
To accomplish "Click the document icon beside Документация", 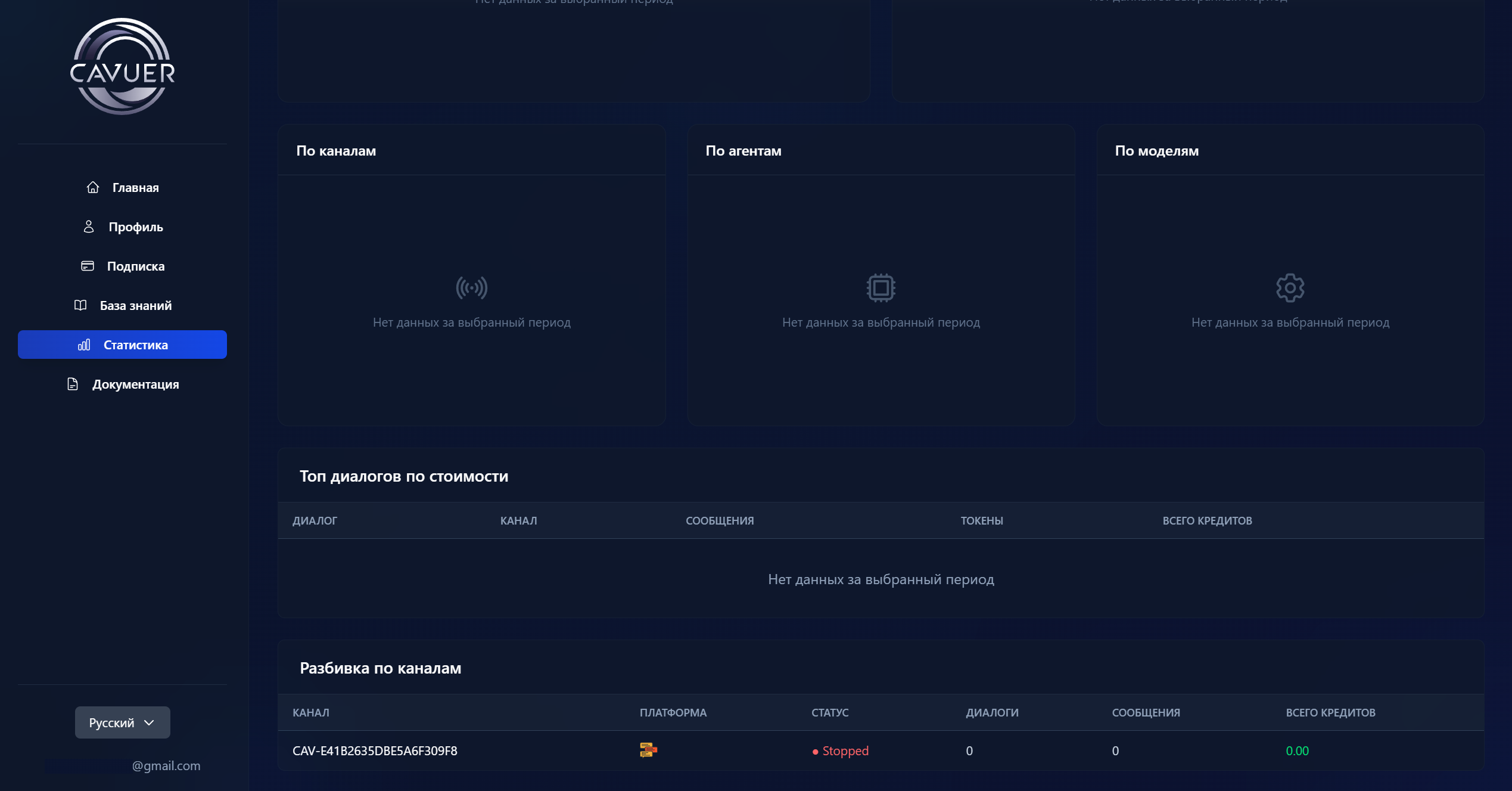I will pos(73,384).
